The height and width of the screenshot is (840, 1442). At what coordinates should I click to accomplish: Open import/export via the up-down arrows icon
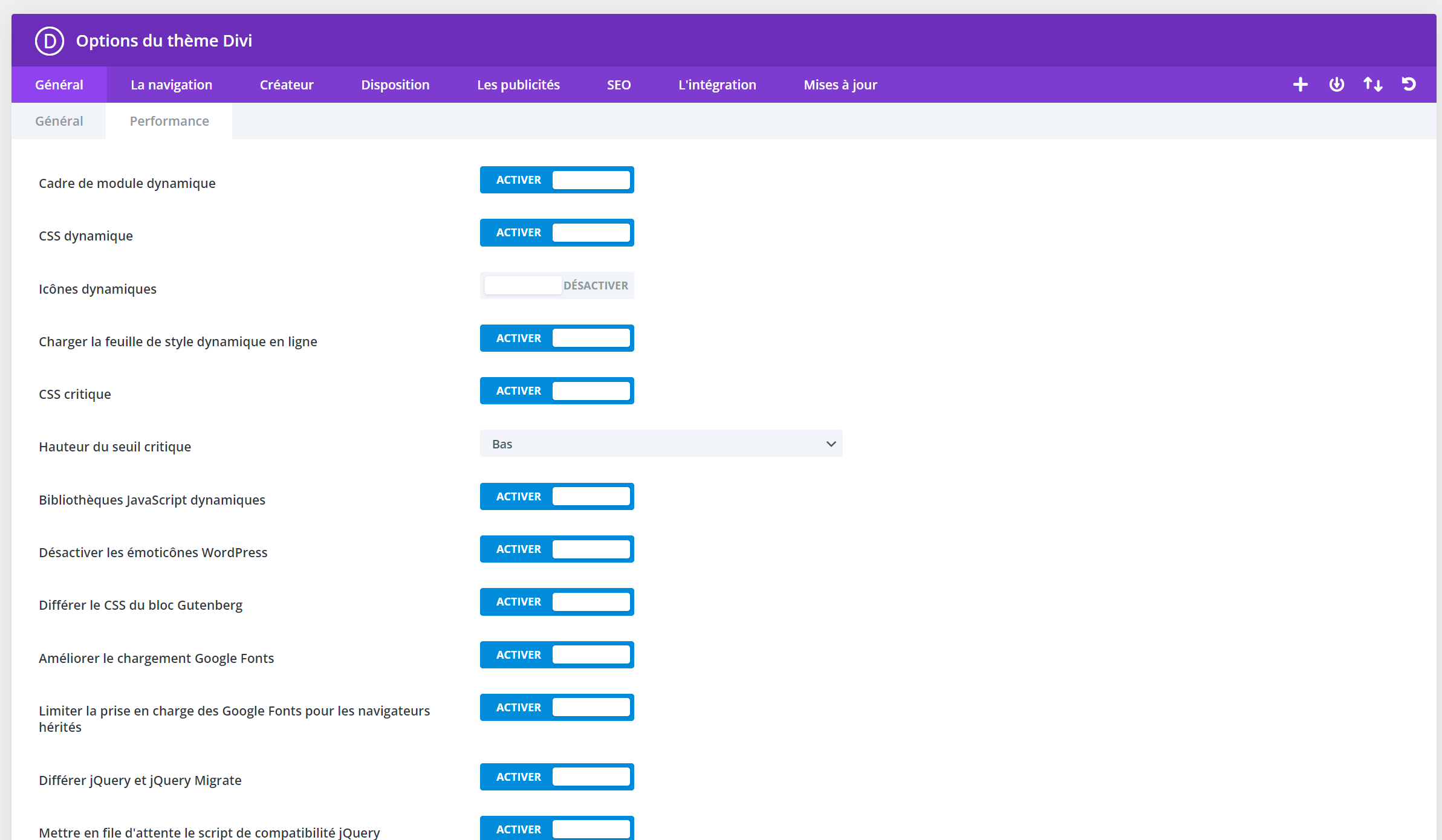[x=1373, y=85]
